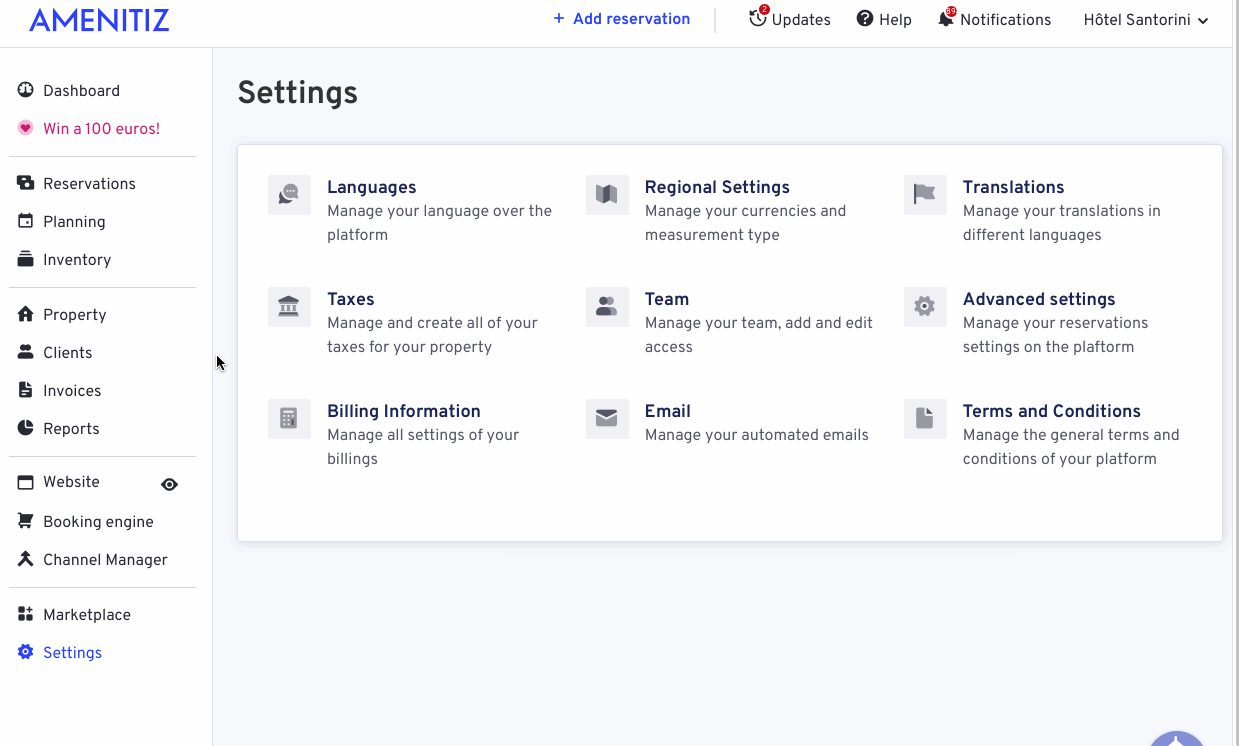Click 'Manage your automated emails' text

757,435
